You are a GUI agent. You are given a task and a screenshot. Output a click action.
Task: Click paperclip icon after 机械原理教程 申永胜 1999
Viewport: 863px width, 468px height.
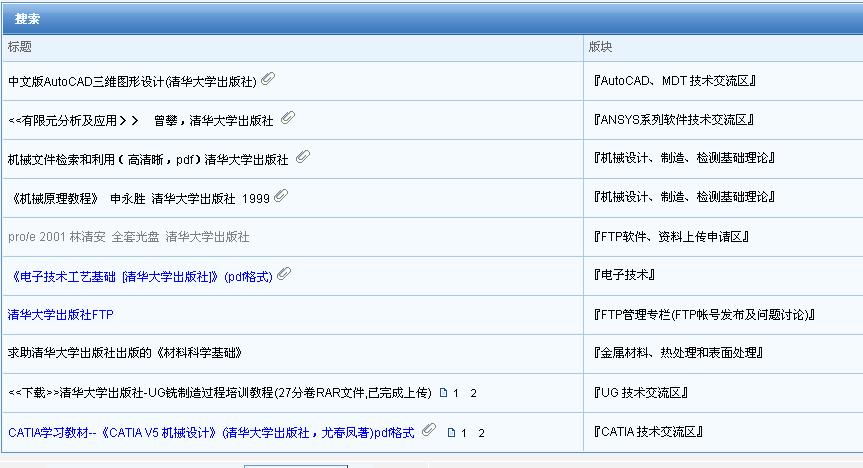[281, 196]
